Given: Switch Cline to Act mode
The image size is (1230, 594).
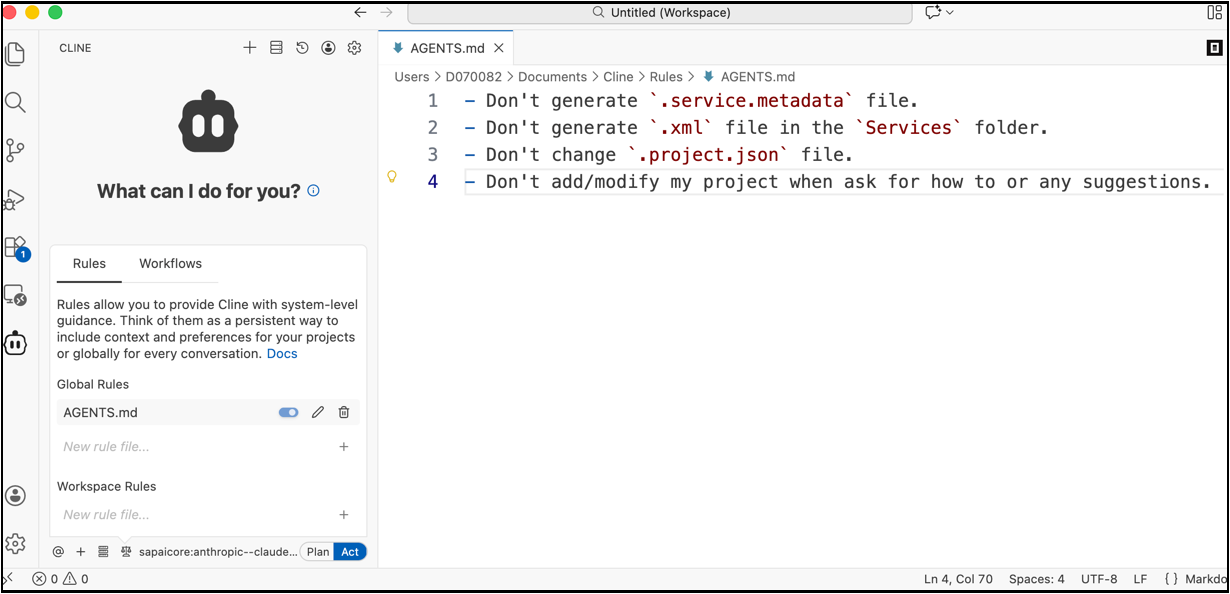Looking at the screenshot, I should tap(350, 552).
